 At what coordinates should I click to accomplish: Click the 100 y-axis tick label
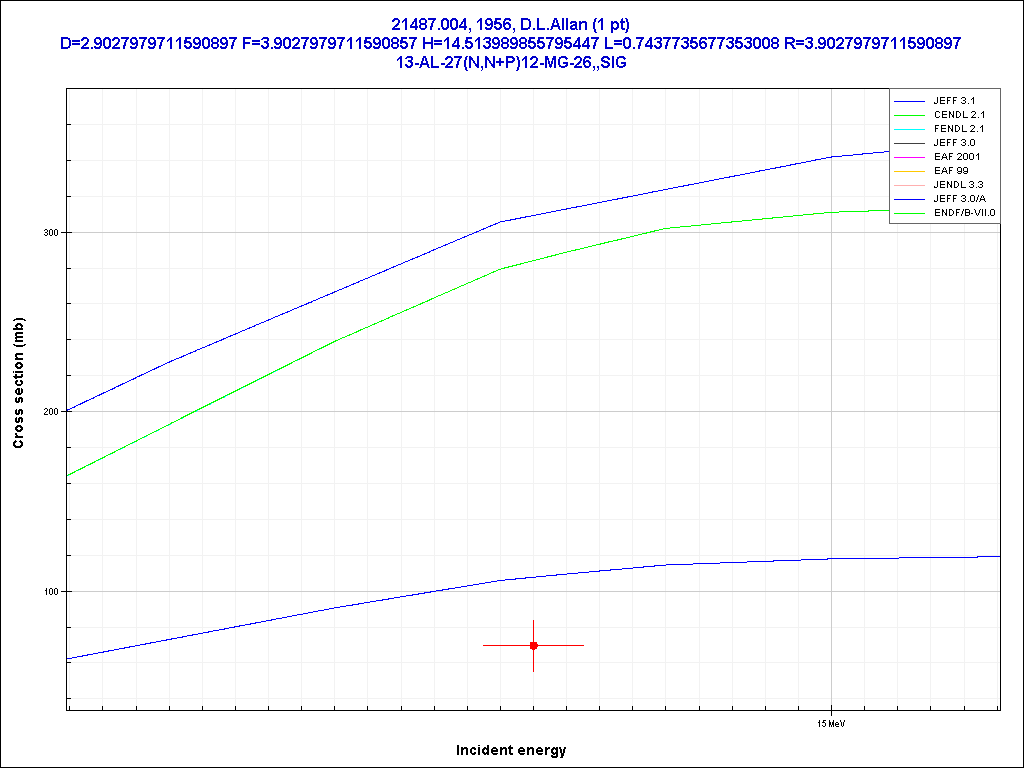[x=50, y=591]
